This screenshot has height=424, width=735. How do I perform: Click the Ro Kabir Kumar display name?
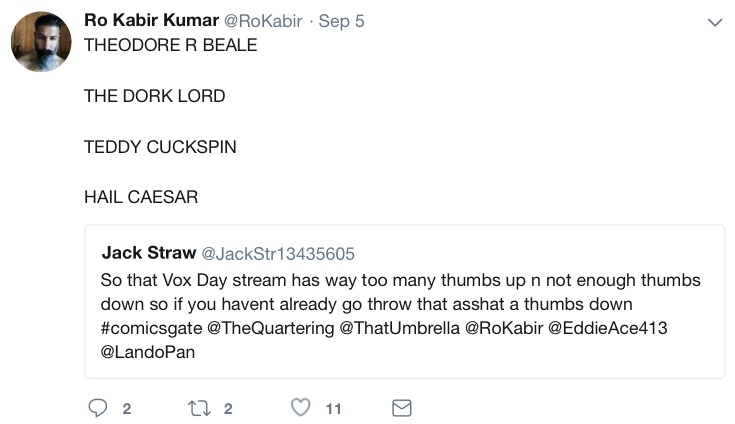[x=151, y=21]
